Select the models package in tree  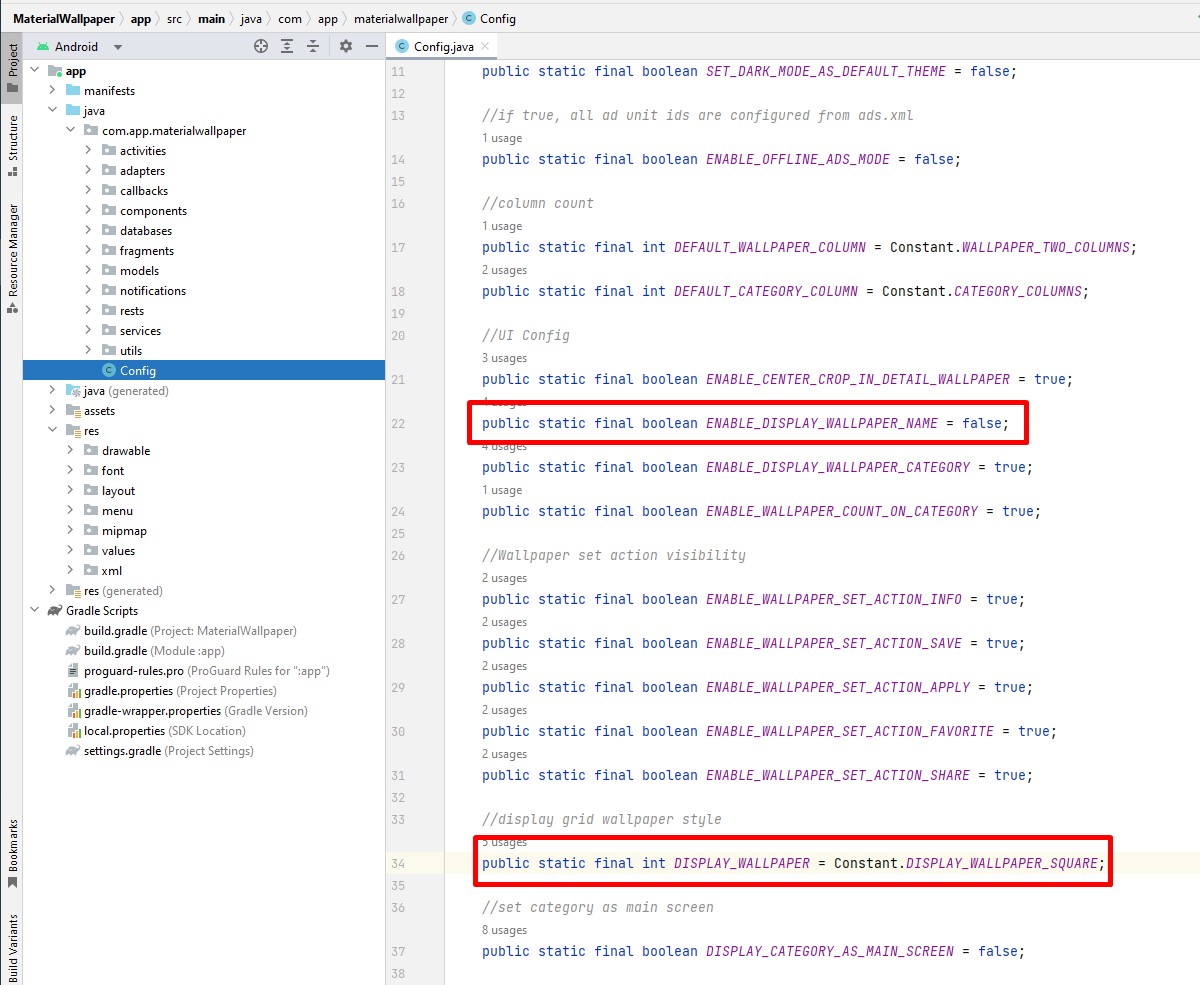pos(139,271)
